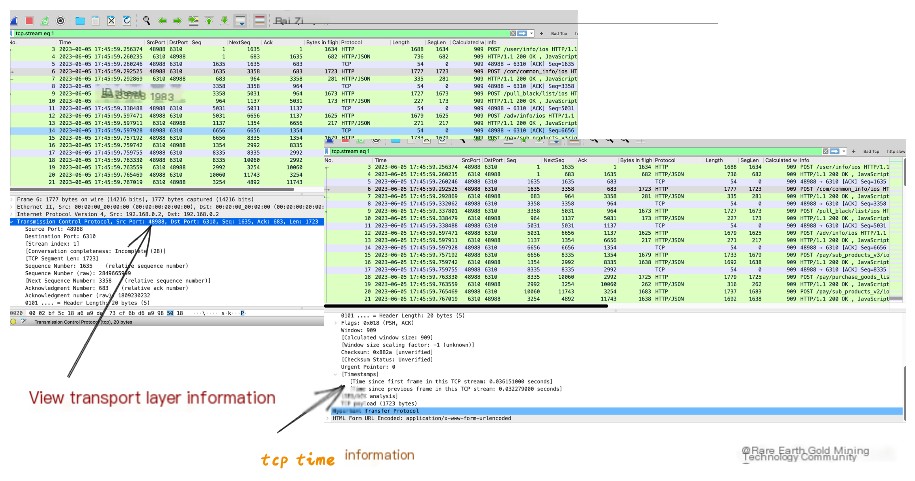This screenshot has width=915, height=481.
Task: Expand the Flags: 0x018 (PSH, ACK) row
Action: tap(336, 323)
